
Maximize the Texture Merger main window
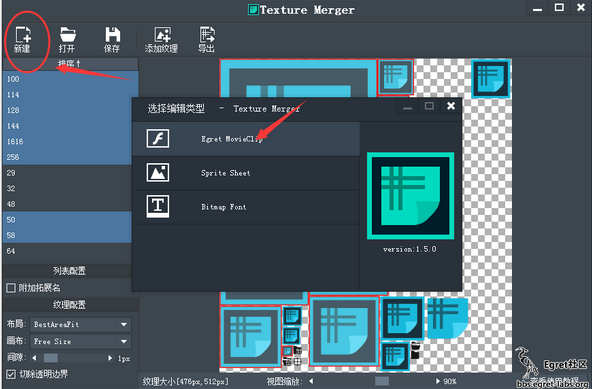point(559,7)
